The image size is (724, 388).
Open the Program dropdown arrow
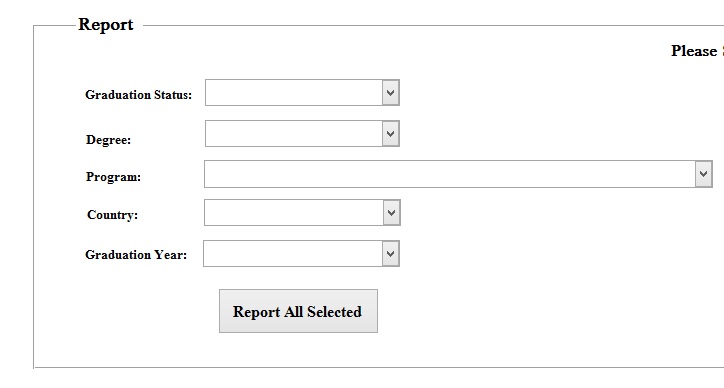(704, 174)
